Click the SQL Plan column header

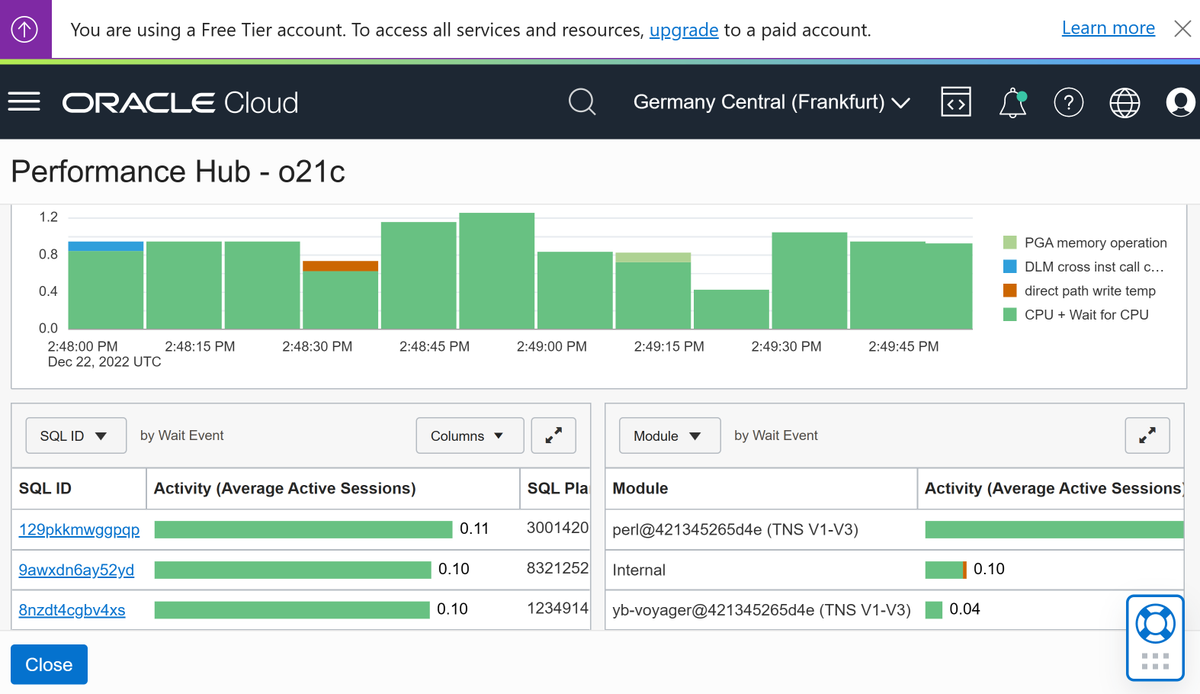(x=557, y=488)
